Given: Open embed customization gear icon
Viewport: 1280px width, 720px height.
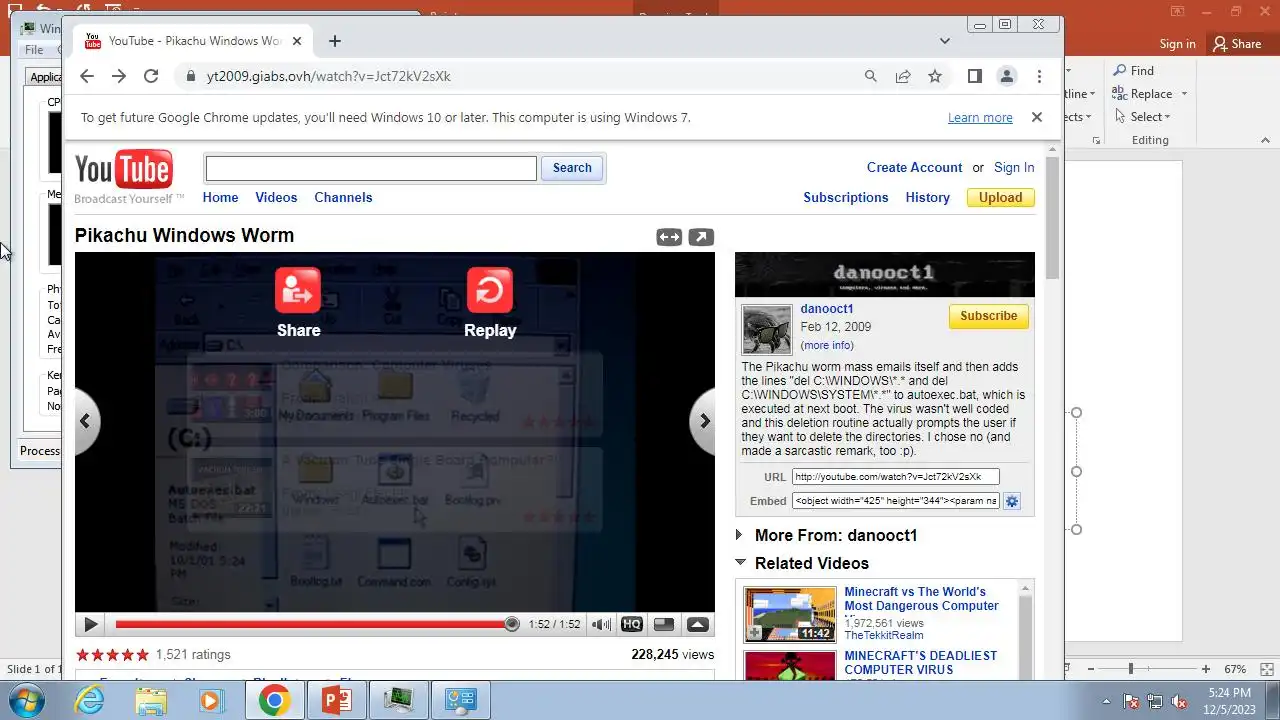Looking at the screenshot, I should 1012,501.
